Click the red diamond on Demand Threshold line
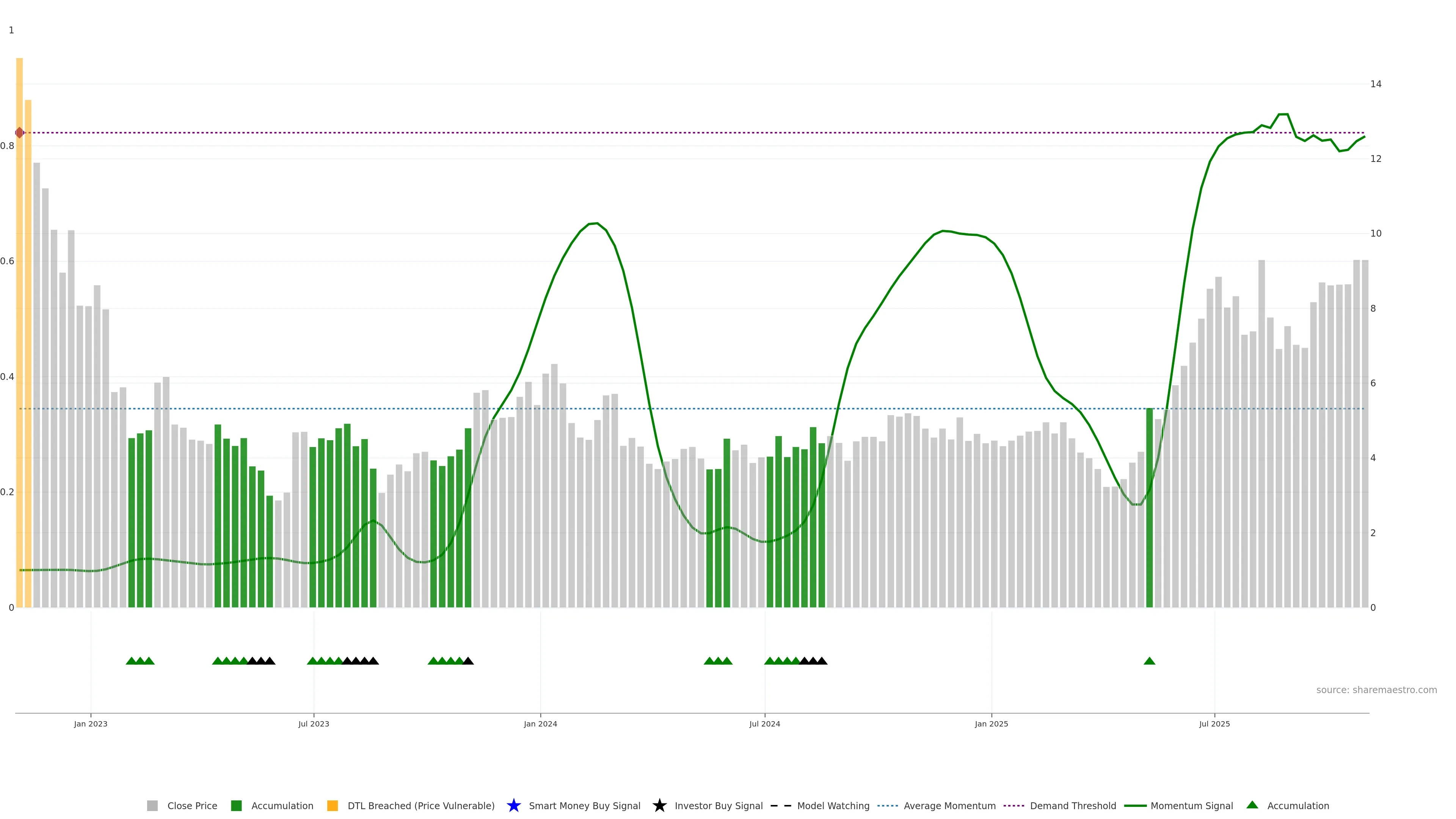The image size is (1456, 819). pos(20,133)
